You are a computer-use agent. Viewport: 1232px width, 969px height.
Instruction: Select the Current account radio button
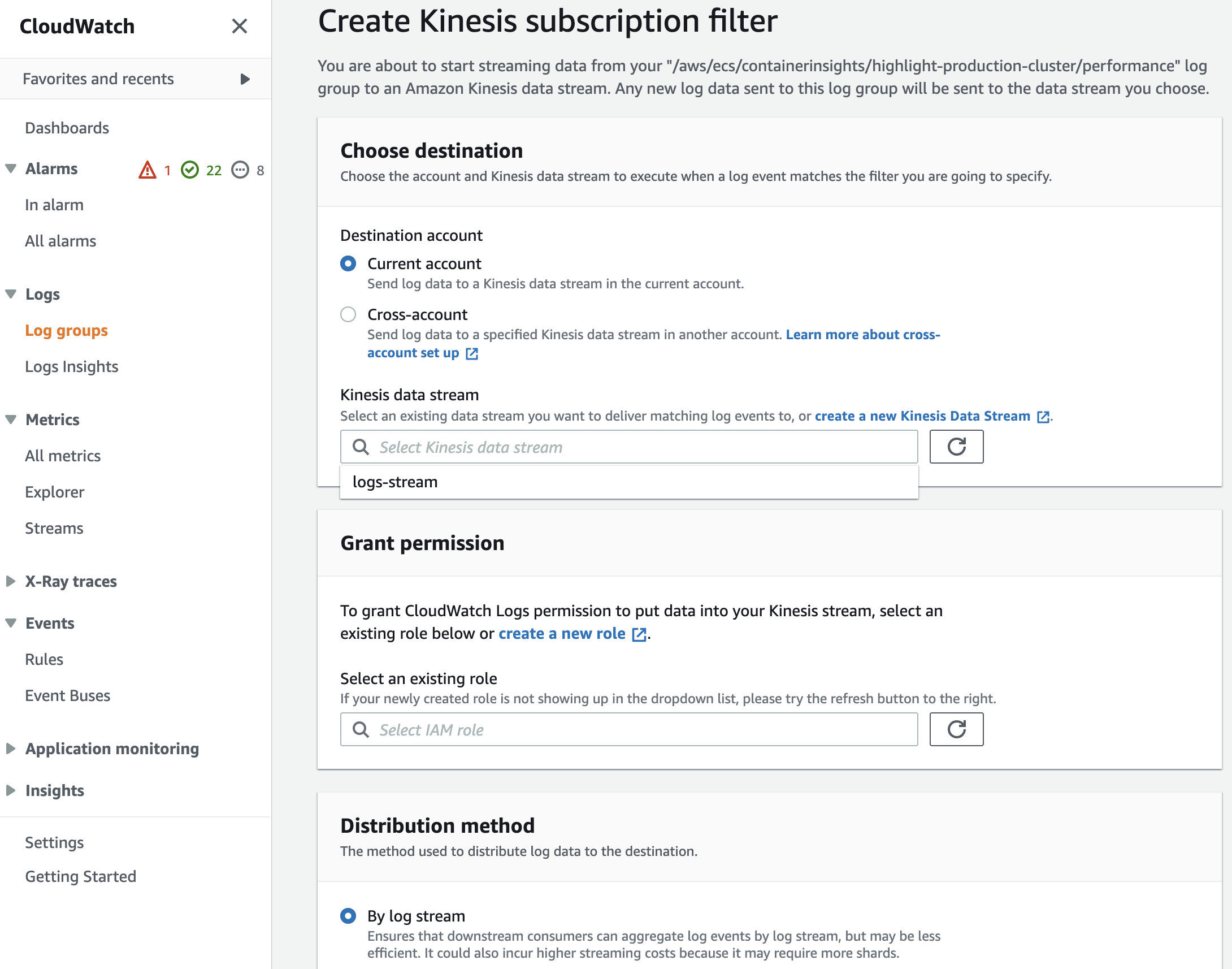pos(348,264)
